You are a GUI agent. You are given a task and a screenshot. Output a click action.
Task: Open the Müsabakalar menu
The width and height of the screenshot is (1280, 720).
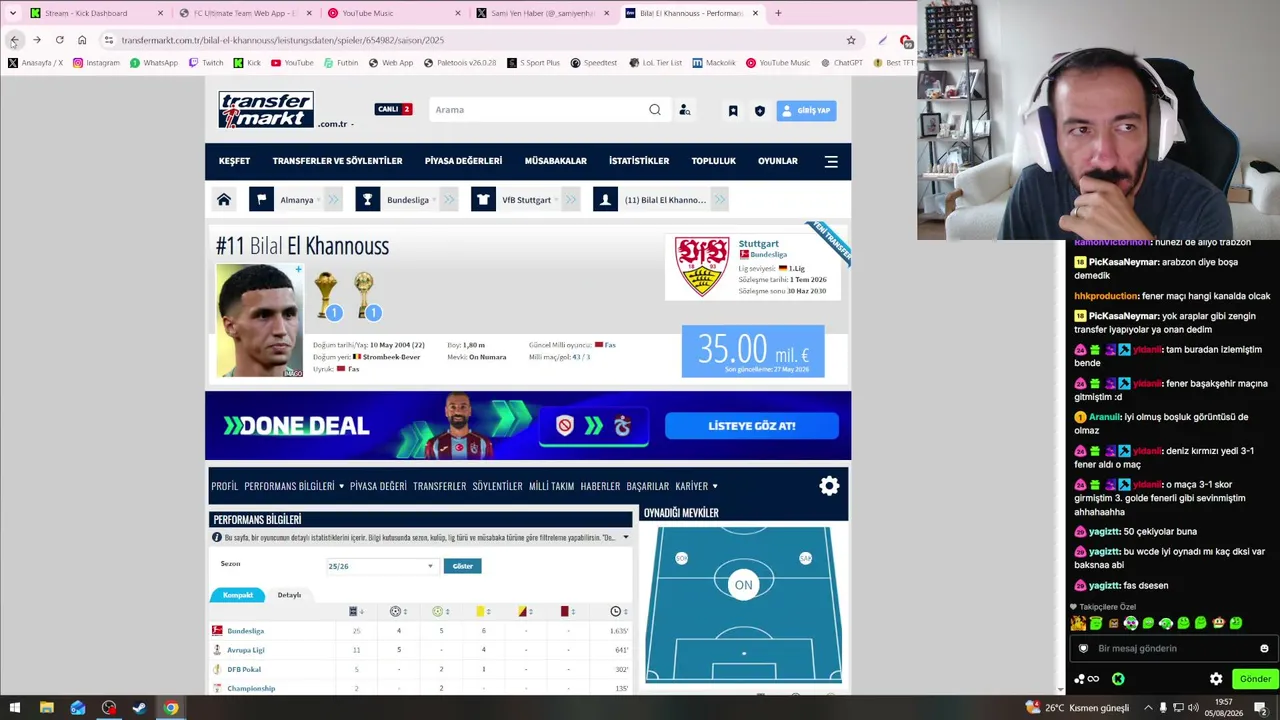(555, 161)
